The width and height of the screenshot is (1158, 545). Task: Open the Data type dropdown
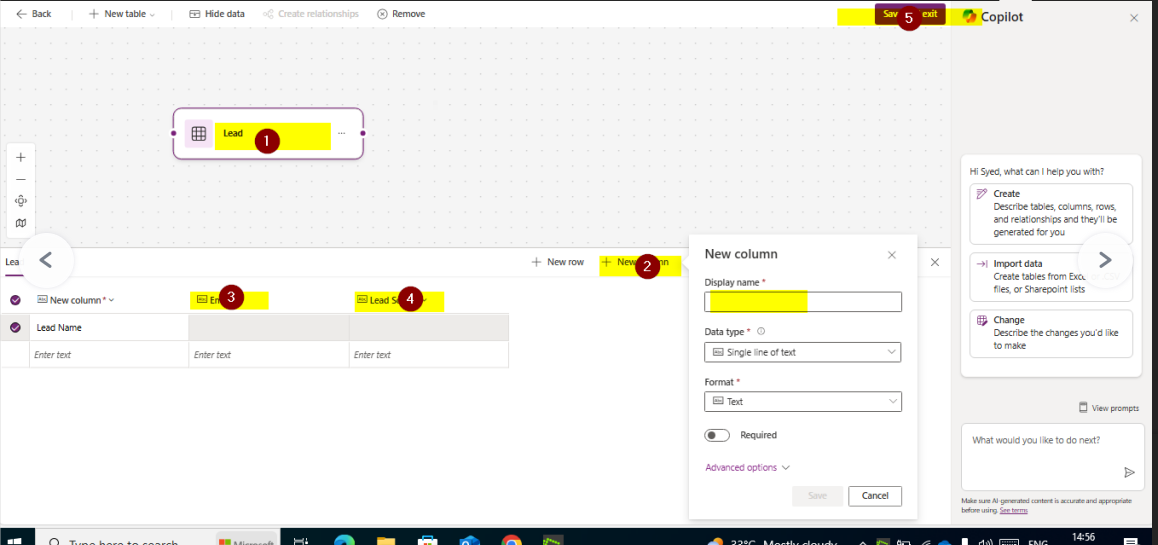click(803, 352)
